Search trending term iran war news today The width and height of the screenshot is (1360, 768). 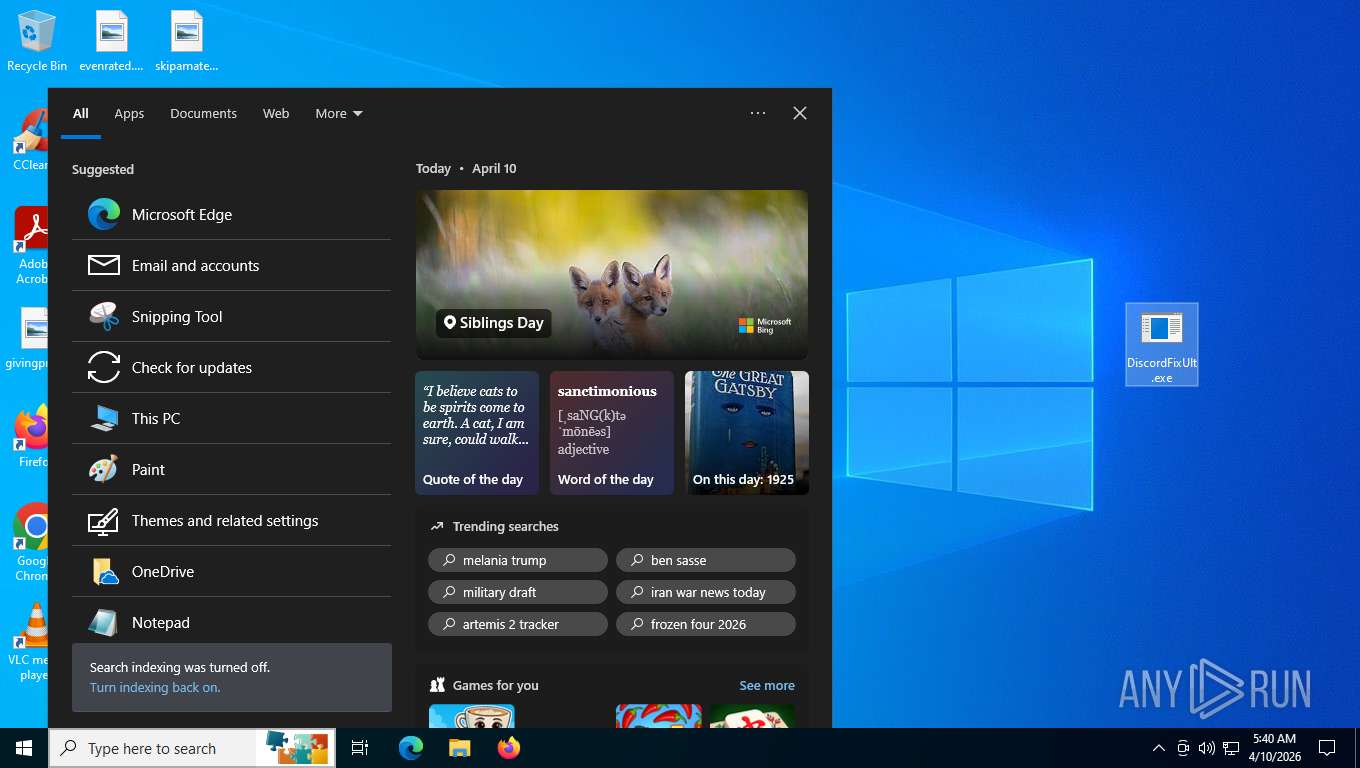coord(706,592)
